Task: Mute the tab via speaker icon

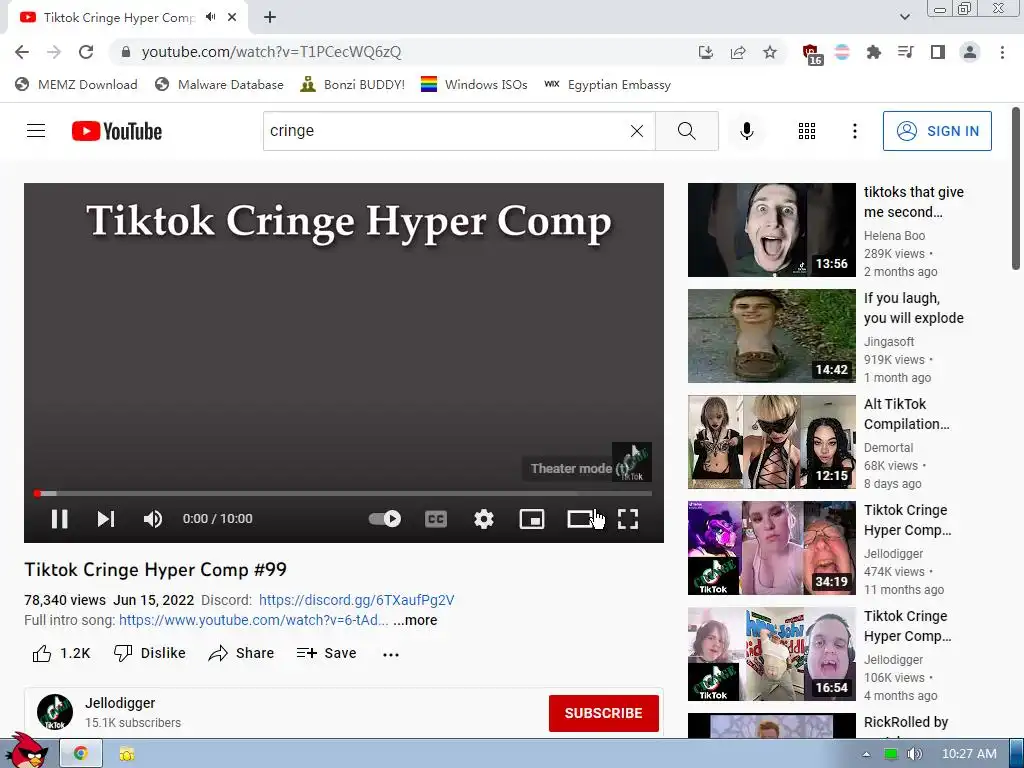Action: (x=210, y=17)
